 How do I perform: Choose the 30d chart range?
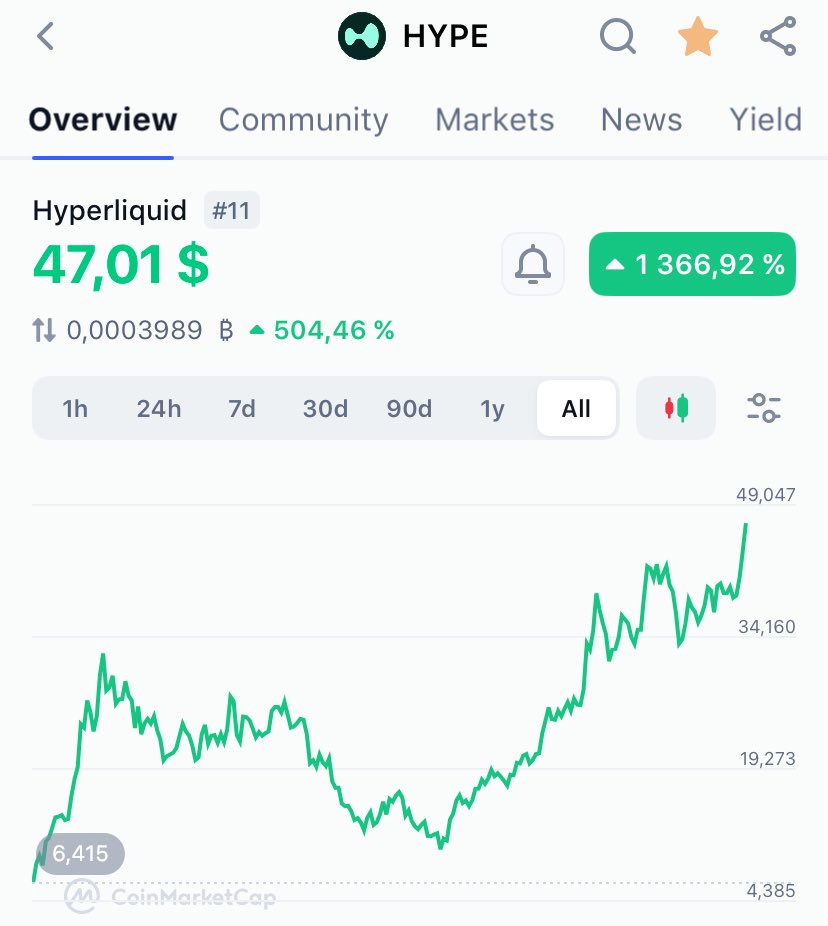tap(325, 409)
